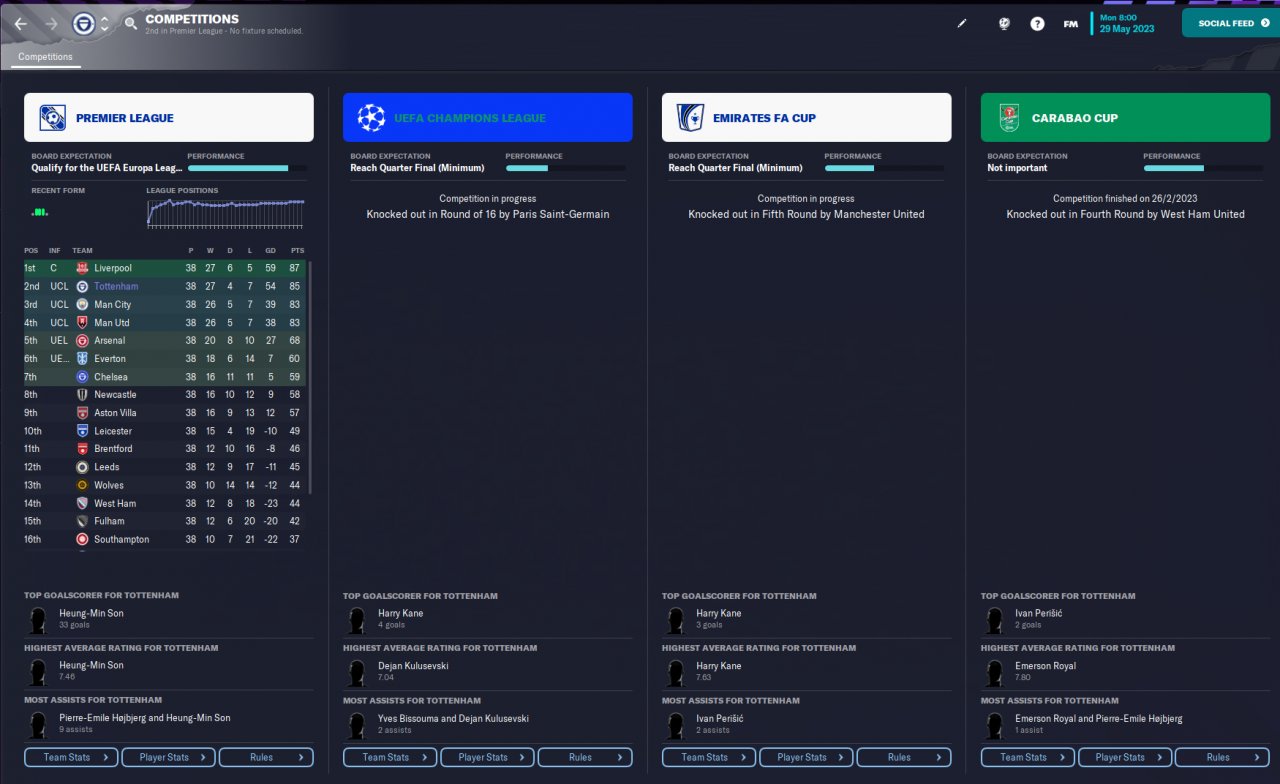
Task: Click Emerson Royal's highest average rating name
Action: click(1047, 666)
